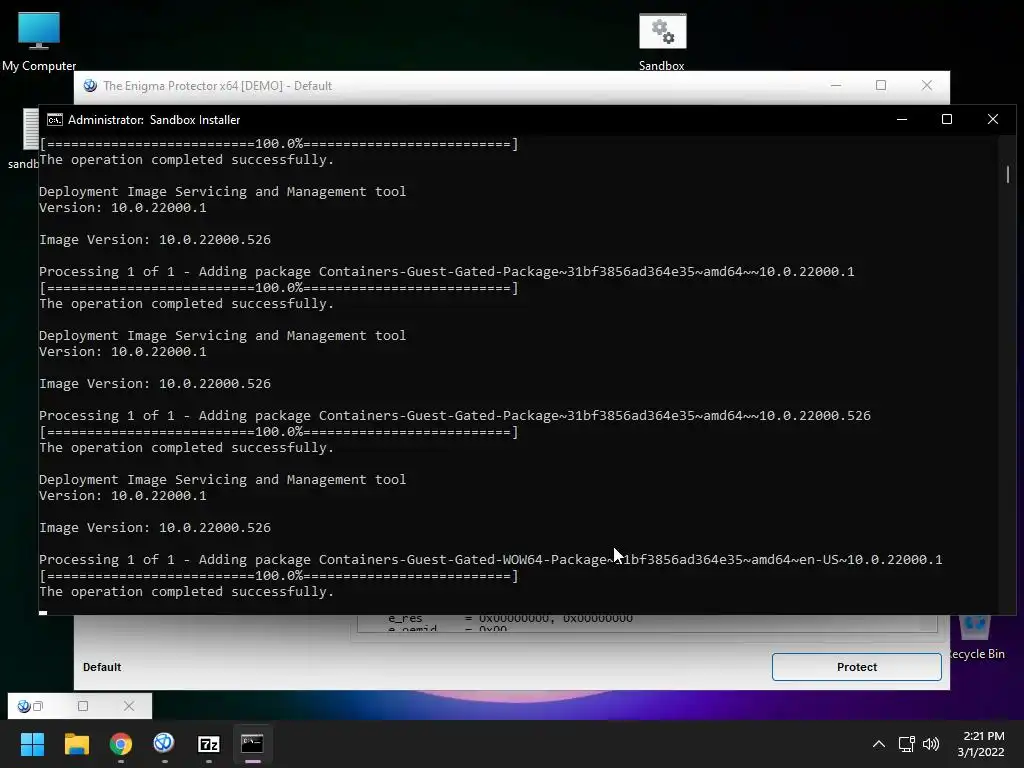1024x768 pixels.
Task: Open the clock and date flyout
Action: click(x=981, y=744)
